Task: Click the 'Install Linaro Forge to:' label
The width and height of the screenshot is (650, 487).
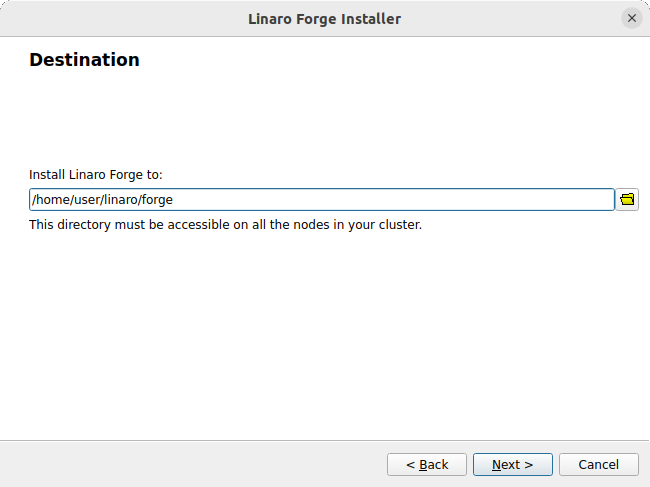Action: pyautogui.click(x=96, y=174)
